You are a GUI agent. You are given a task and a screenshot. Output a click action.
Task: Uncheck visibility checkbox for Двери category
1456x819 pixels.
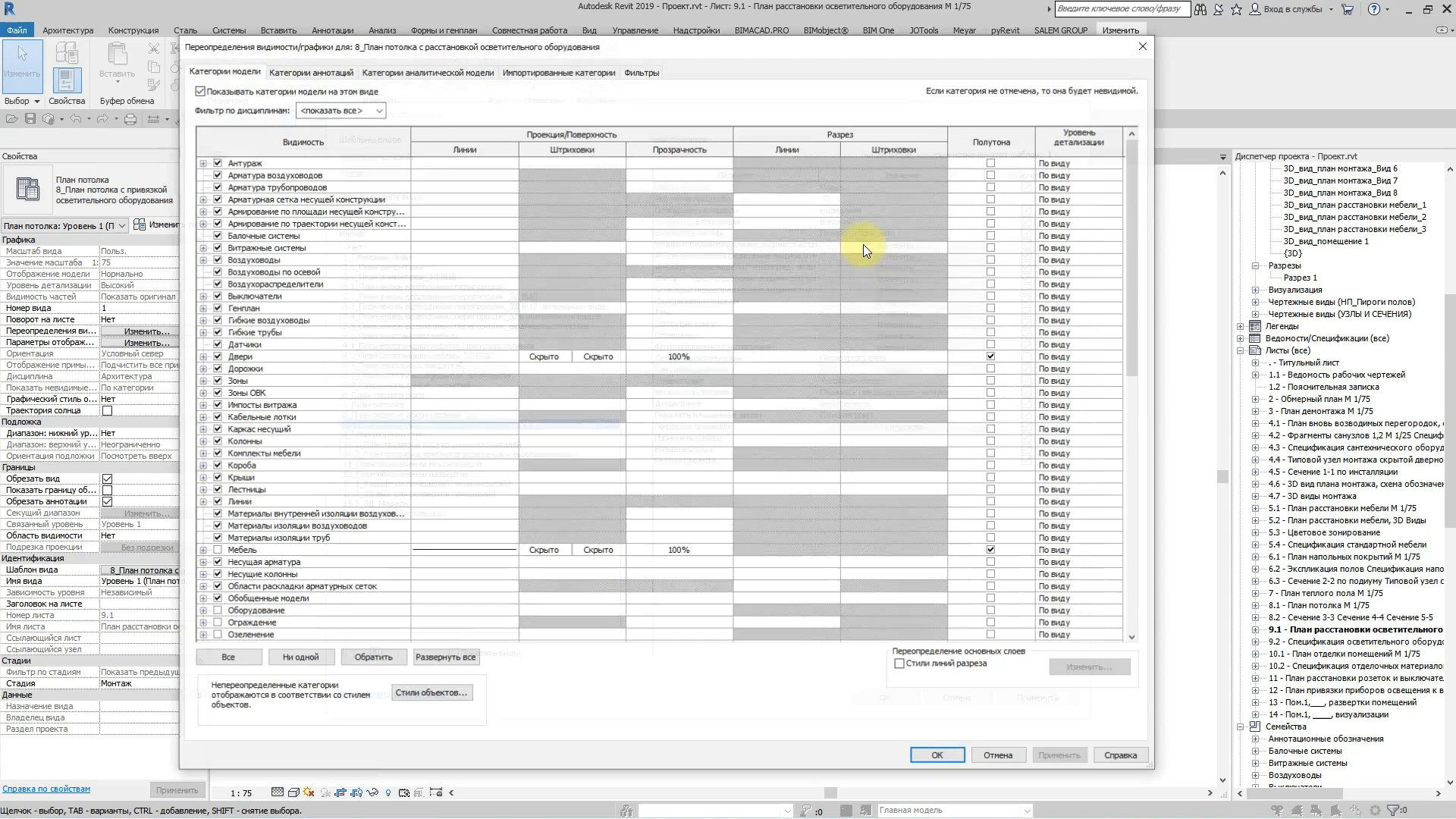(x=218, y=356)
